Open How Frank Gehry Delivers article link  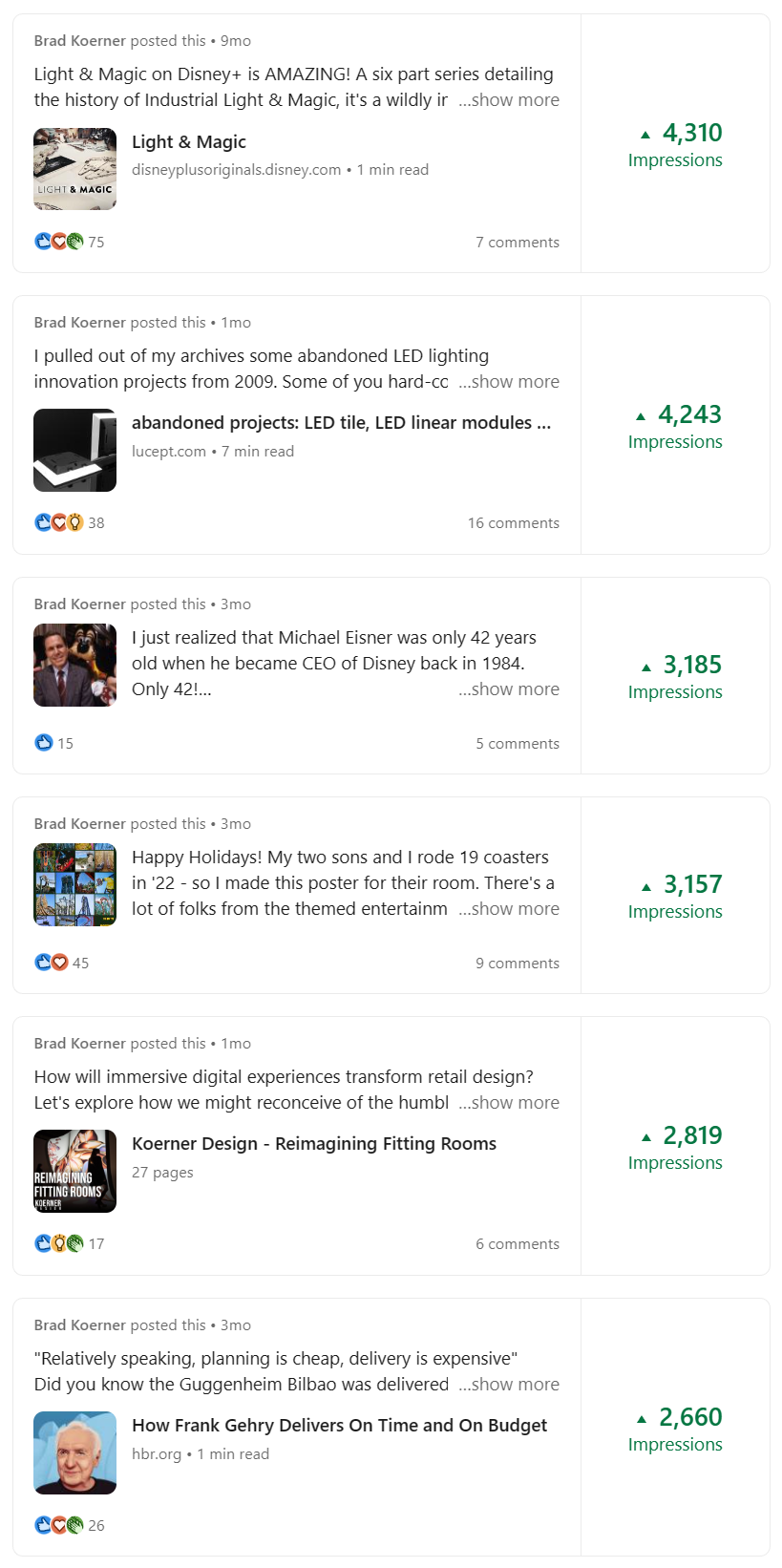click(x=339, y=1426)
